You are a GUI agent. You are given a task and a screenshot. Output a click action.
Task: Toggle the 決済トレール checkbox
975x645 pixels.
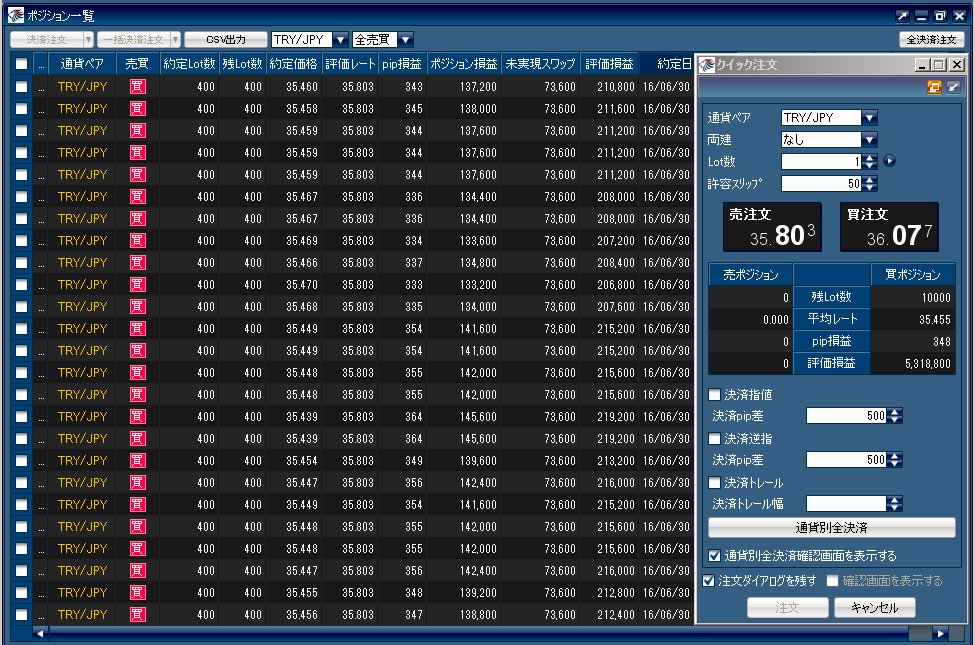click(x=714, y=483)
